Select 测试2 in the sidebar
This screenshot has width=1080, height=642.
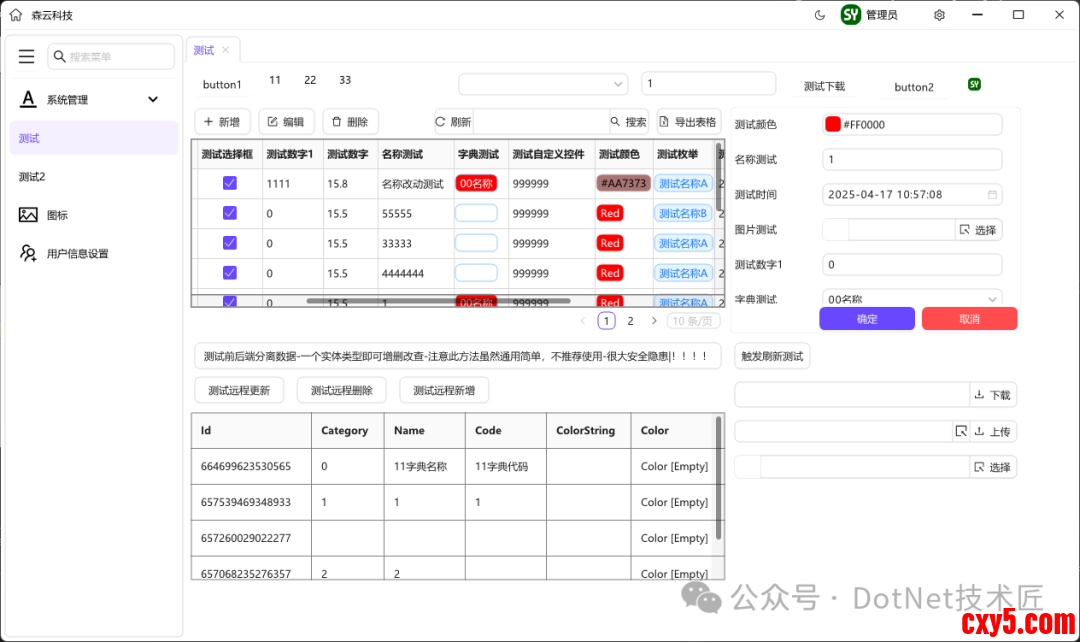(32, 177)
